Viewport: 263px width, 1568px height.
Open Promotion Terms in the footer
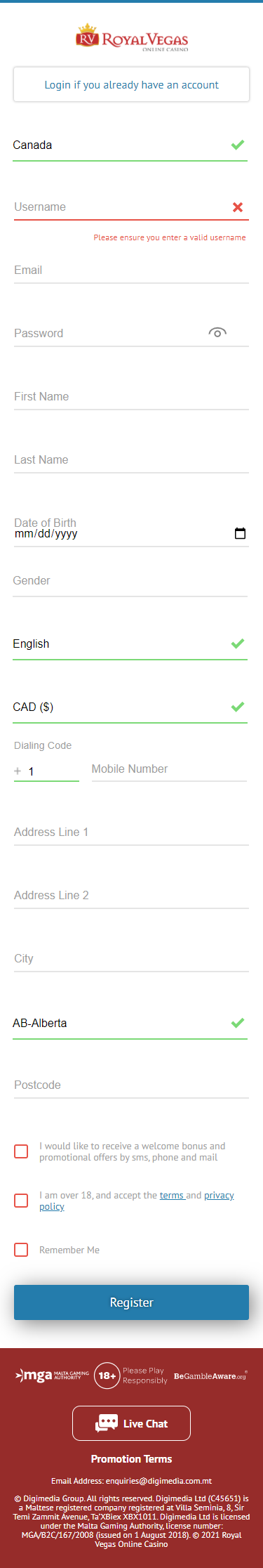coord(132,1459)
